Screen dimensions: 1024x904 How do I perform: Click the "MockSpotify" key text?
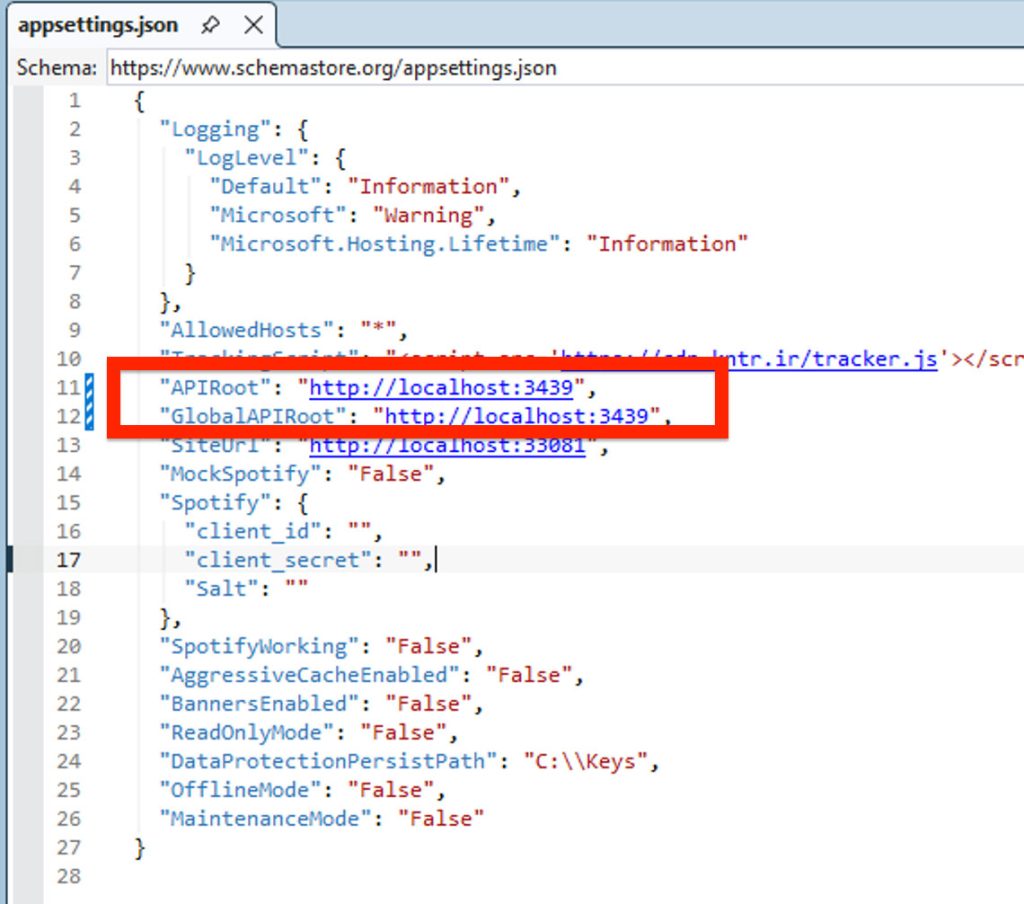coord(240,474)
